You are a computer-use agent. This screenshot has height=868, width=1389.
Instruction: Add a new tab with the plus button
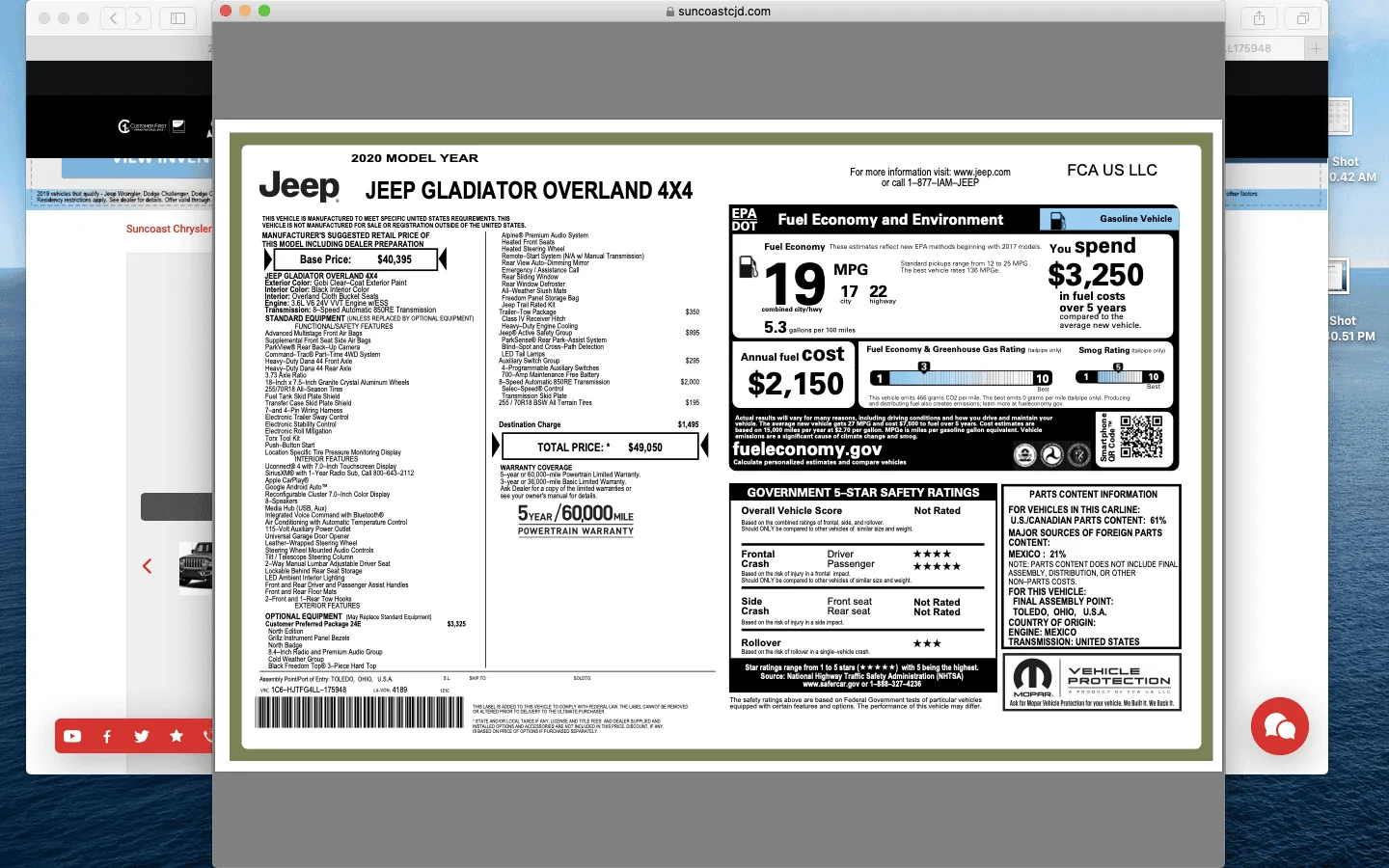pyautogui.click(x=1316, y=48)
